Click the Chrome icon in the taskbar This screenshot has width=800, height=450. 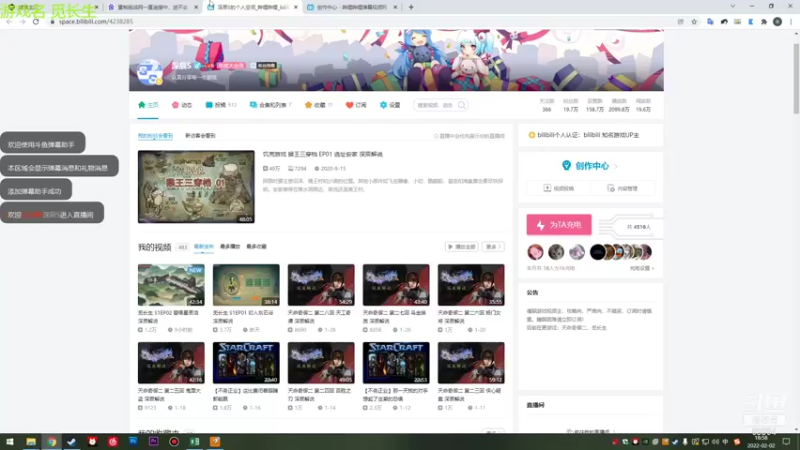pos(52,442)
